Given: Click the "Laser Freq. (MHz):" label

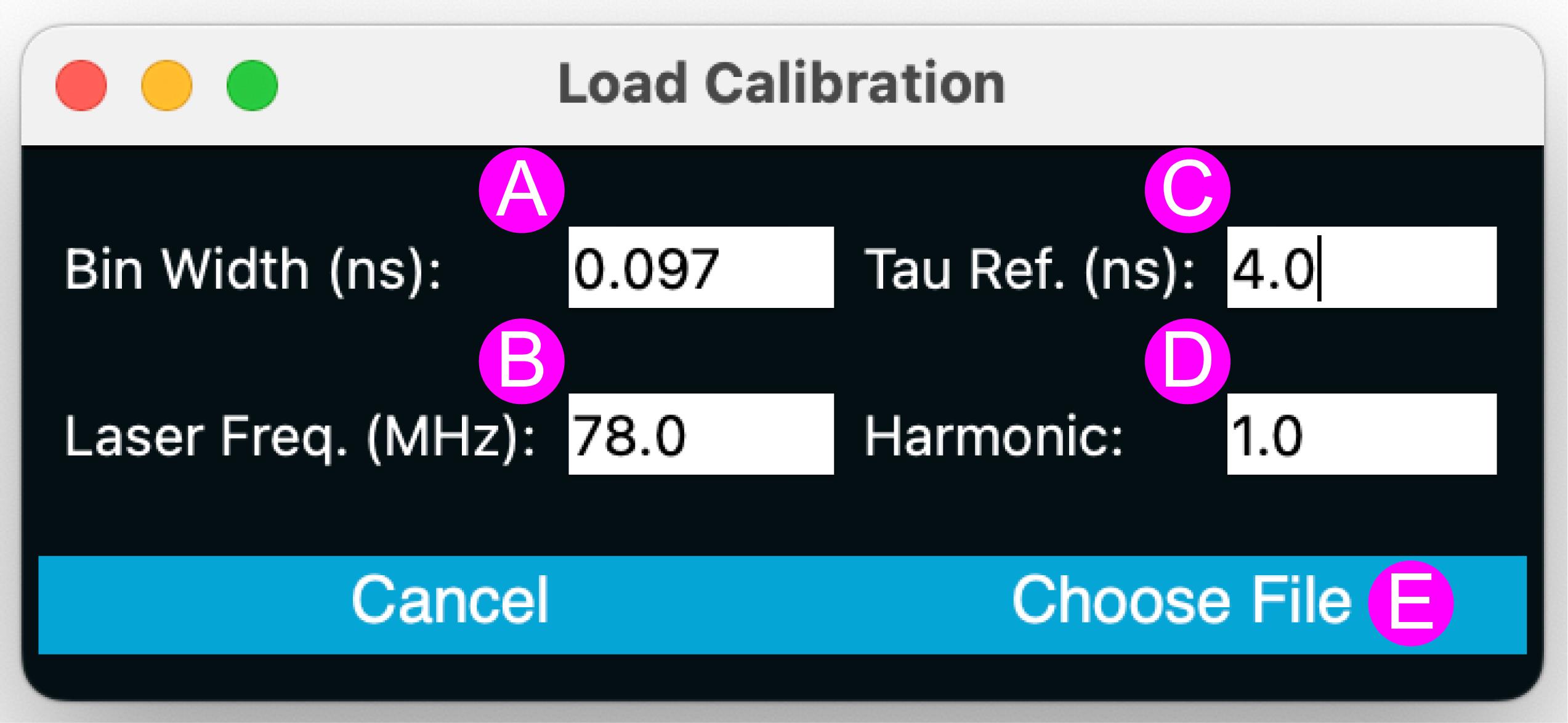Looking at the screenshot, I should point(300,437).
